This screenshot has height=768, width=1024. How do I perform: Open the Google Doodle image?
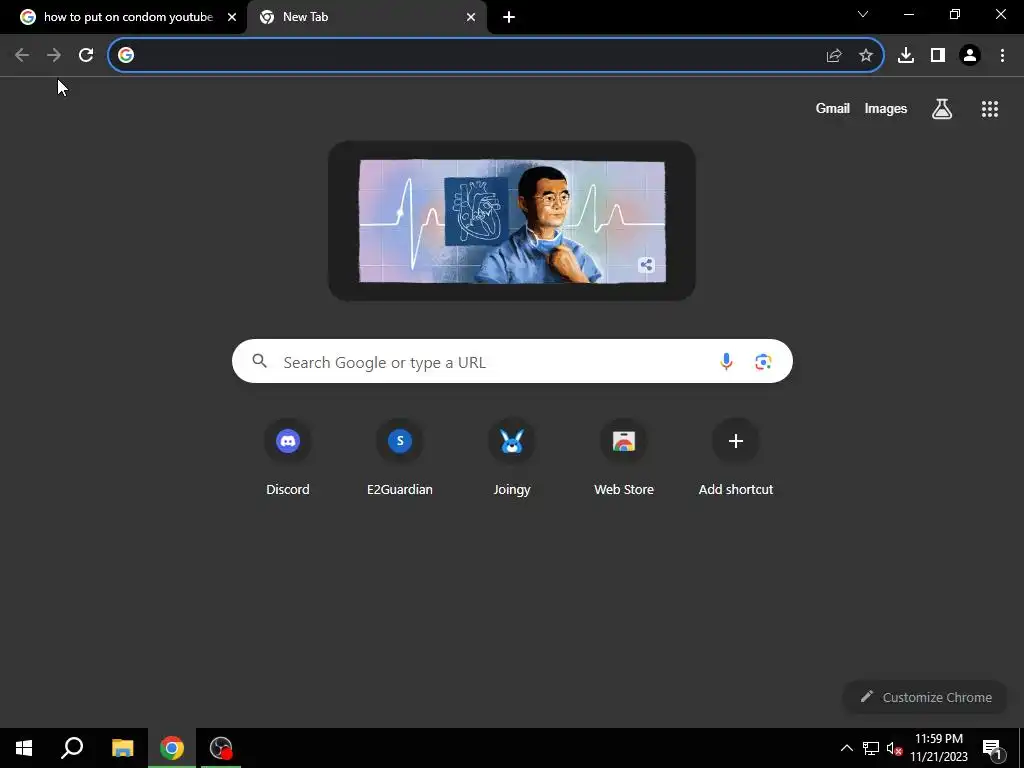(x=512, y=221)
